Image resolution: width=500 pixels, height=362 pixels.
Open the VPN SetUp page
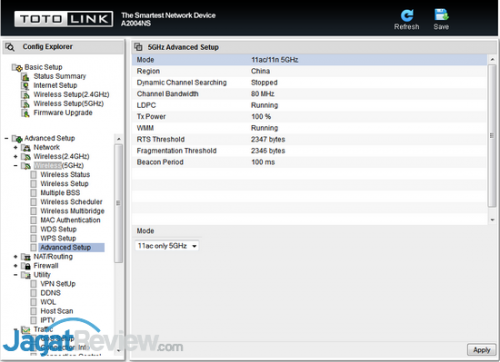coord(58,284)
